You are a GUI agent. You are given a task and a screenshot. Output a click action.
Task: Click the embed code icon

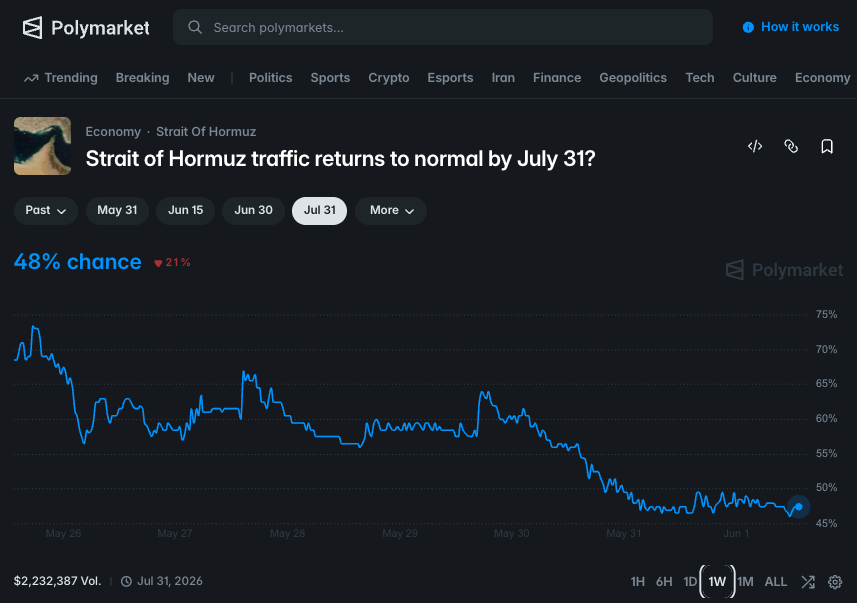click(755, 146)
